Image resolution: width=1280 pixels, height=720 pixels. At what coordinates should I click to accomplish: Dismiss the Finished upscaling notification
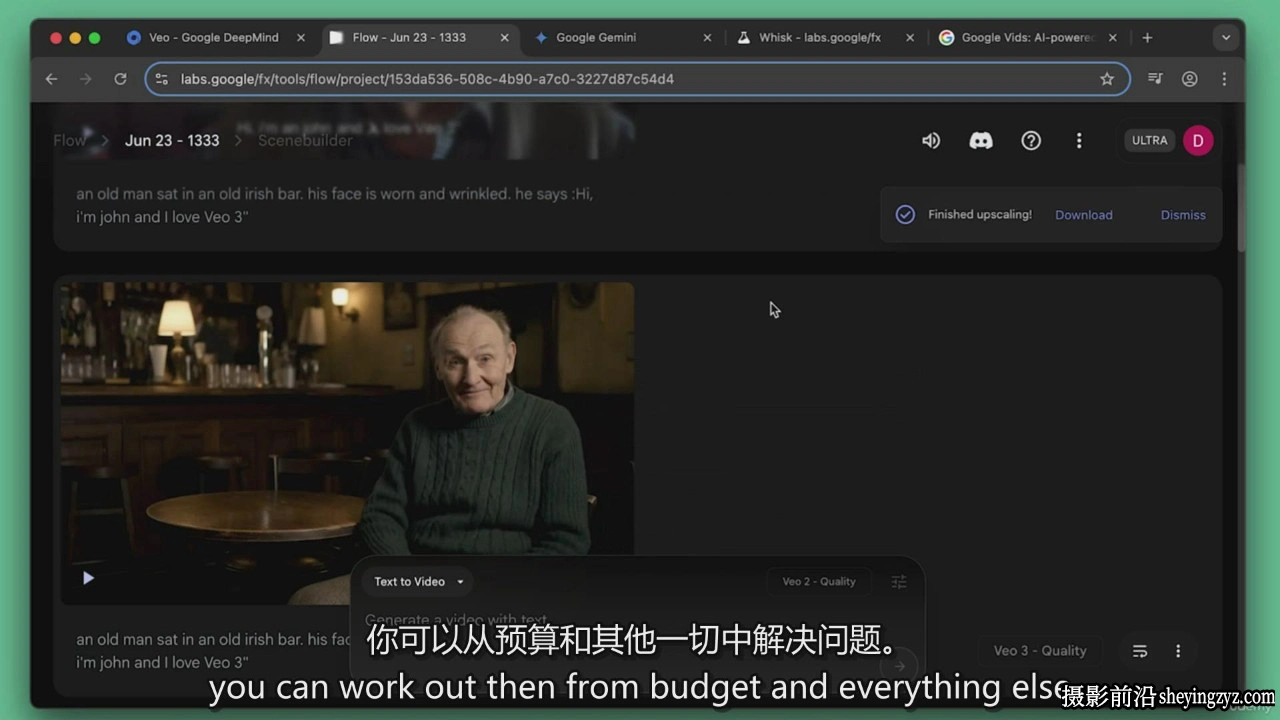[x=1183, y=215]
